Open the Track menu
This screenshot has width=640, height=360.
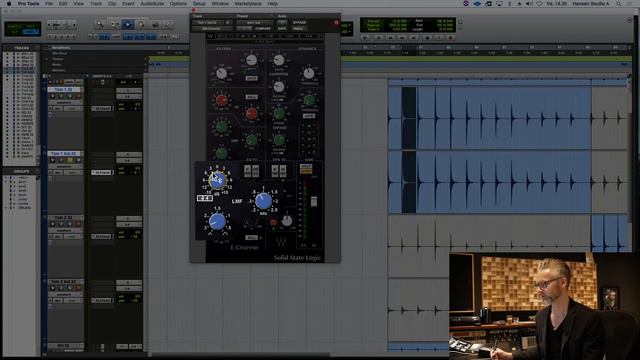click(x=96, y=4)
